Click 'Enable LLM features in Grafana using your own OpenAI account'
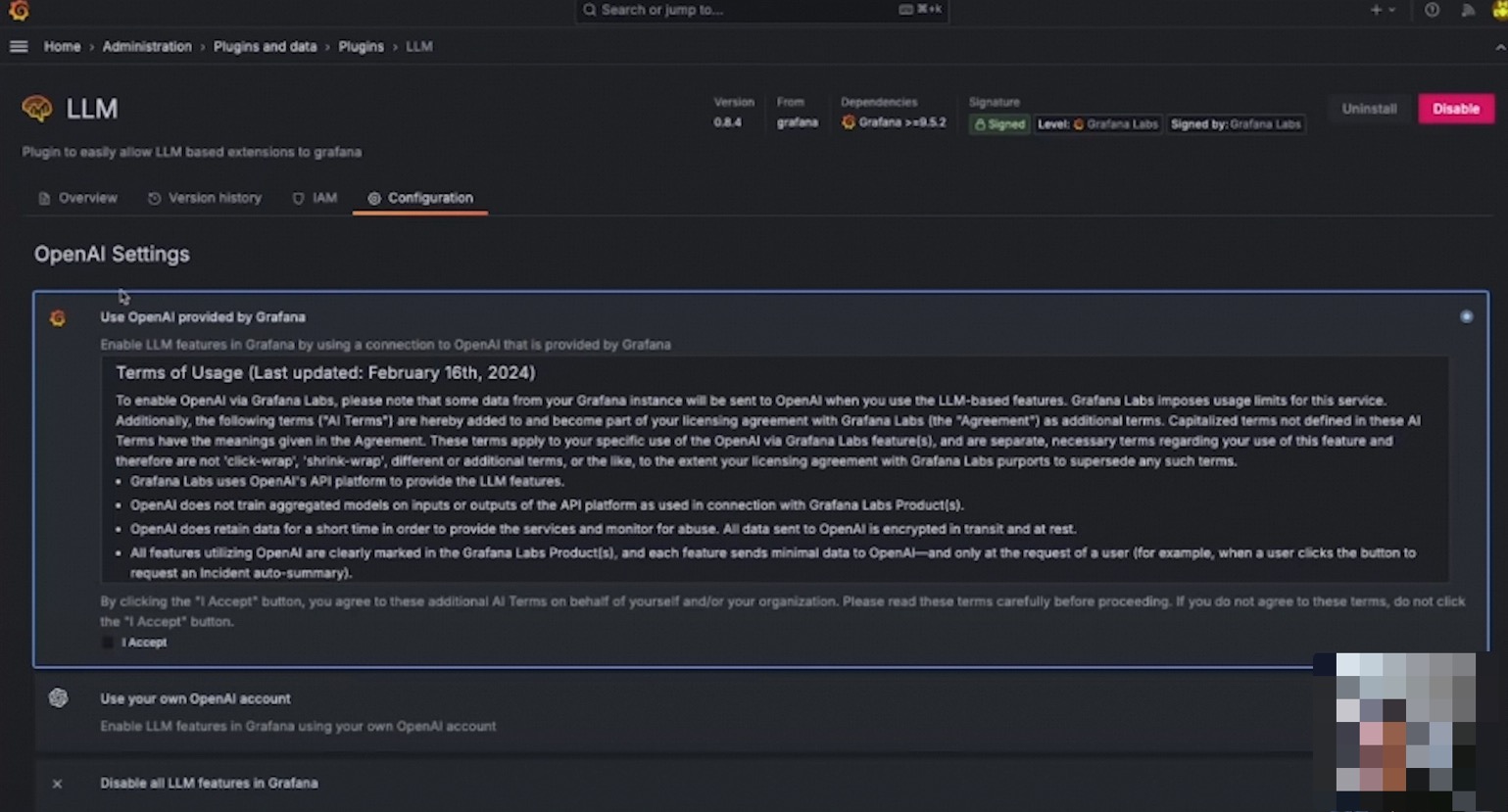This screenshot has width=1508, height=812. (x=298, y=726)
